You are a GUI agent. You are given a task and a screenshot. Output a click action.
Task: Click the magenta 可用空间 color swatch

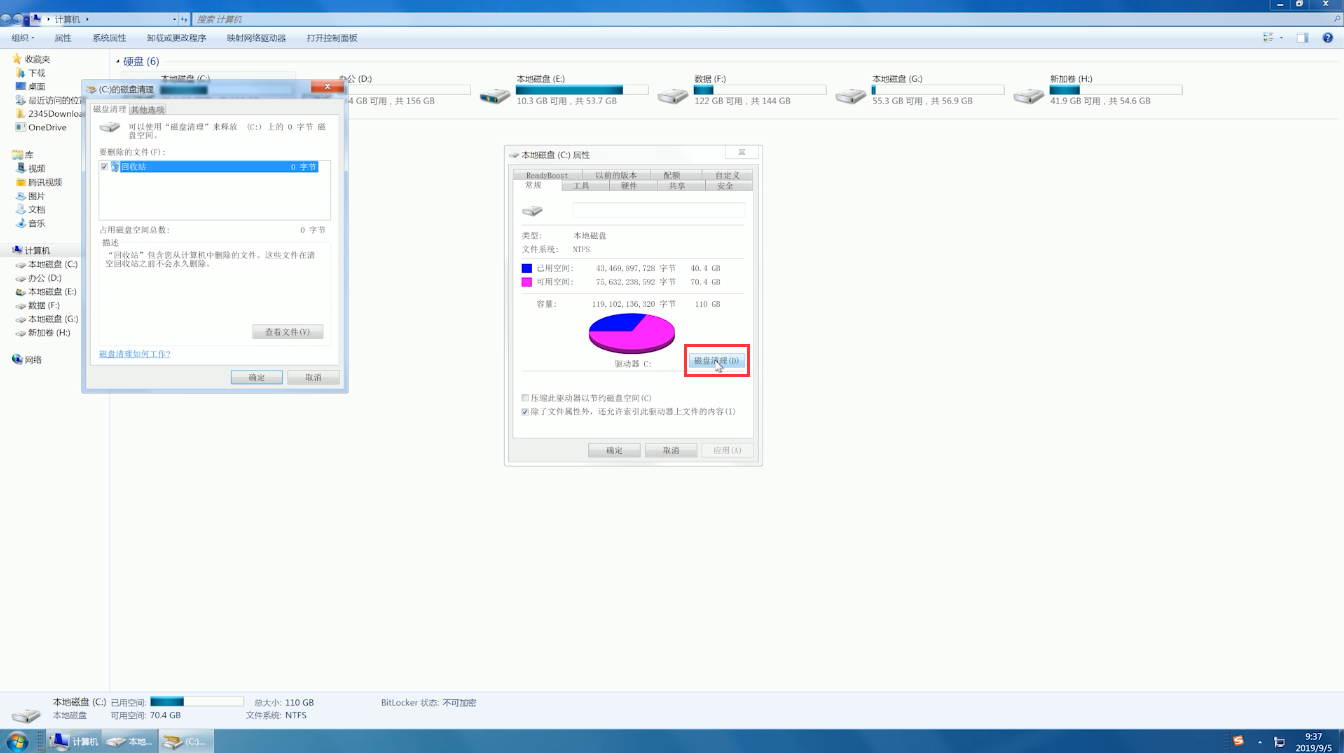(527, 282)
